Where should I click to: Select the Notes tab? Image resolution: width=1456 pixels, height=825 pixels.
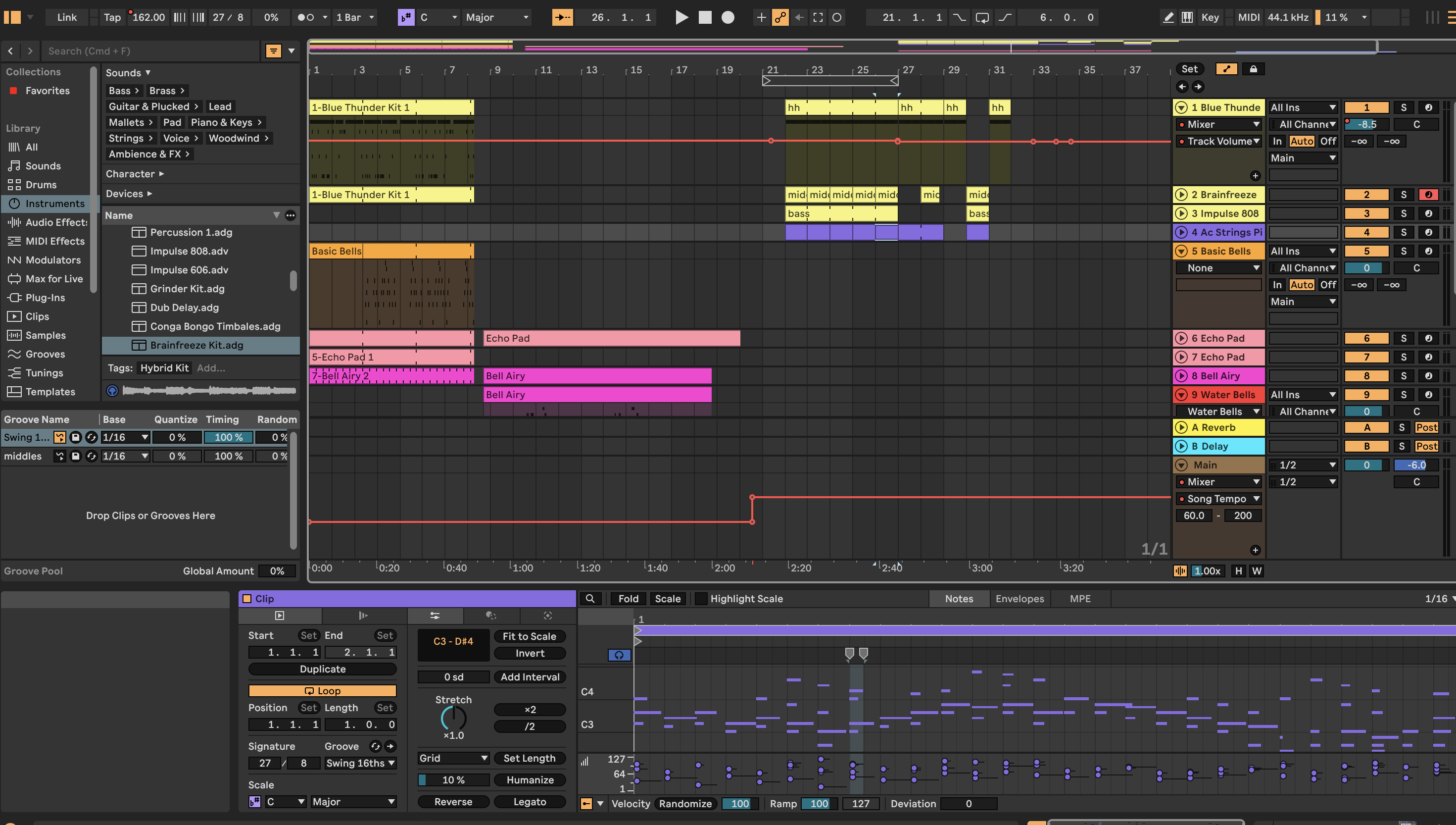[x=959, y=598]
